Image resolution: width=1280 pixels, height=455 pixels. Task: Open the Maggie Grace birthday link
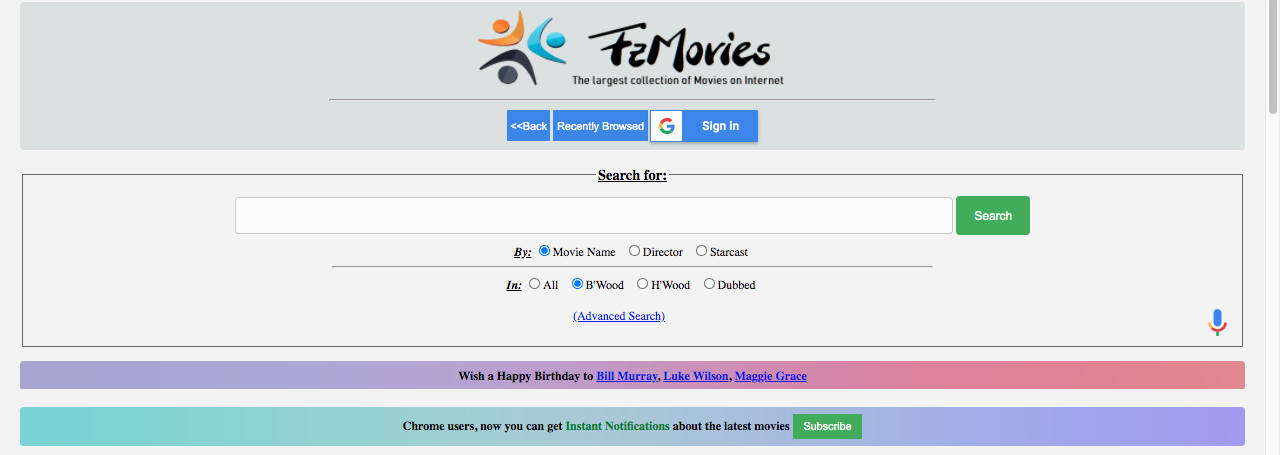click(x=771, y=376)
